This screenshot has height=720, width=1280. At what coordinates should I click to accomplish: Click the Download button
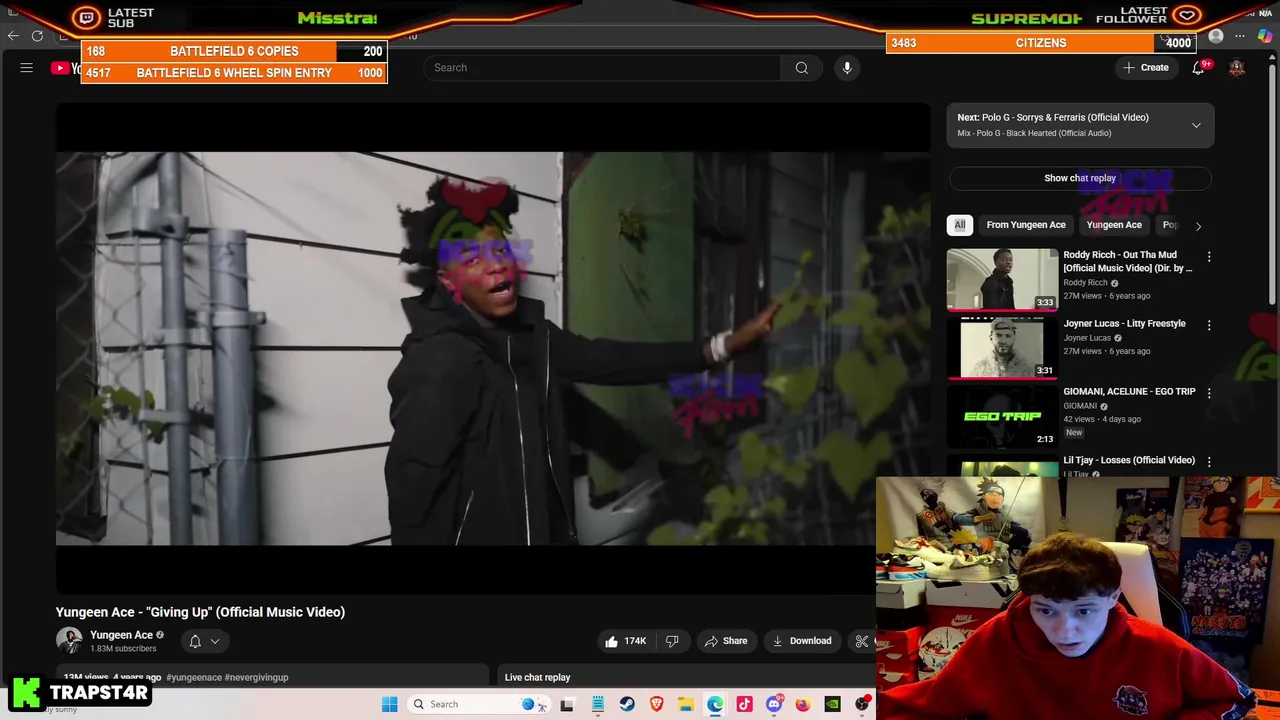(x=802, y=641)
